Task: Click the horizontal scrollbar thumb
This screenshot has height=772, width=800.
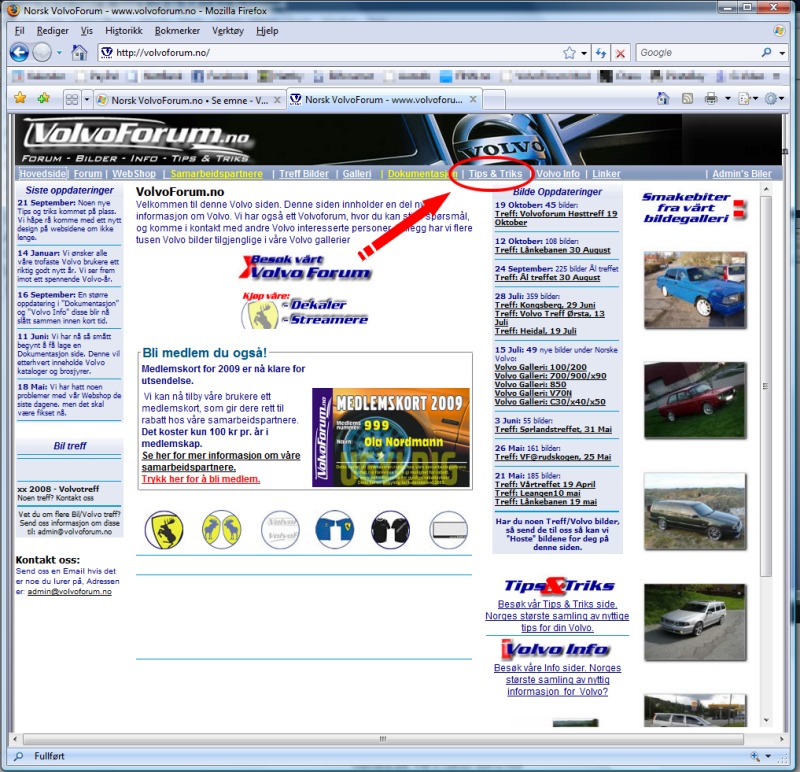Action: click(383, 739)
